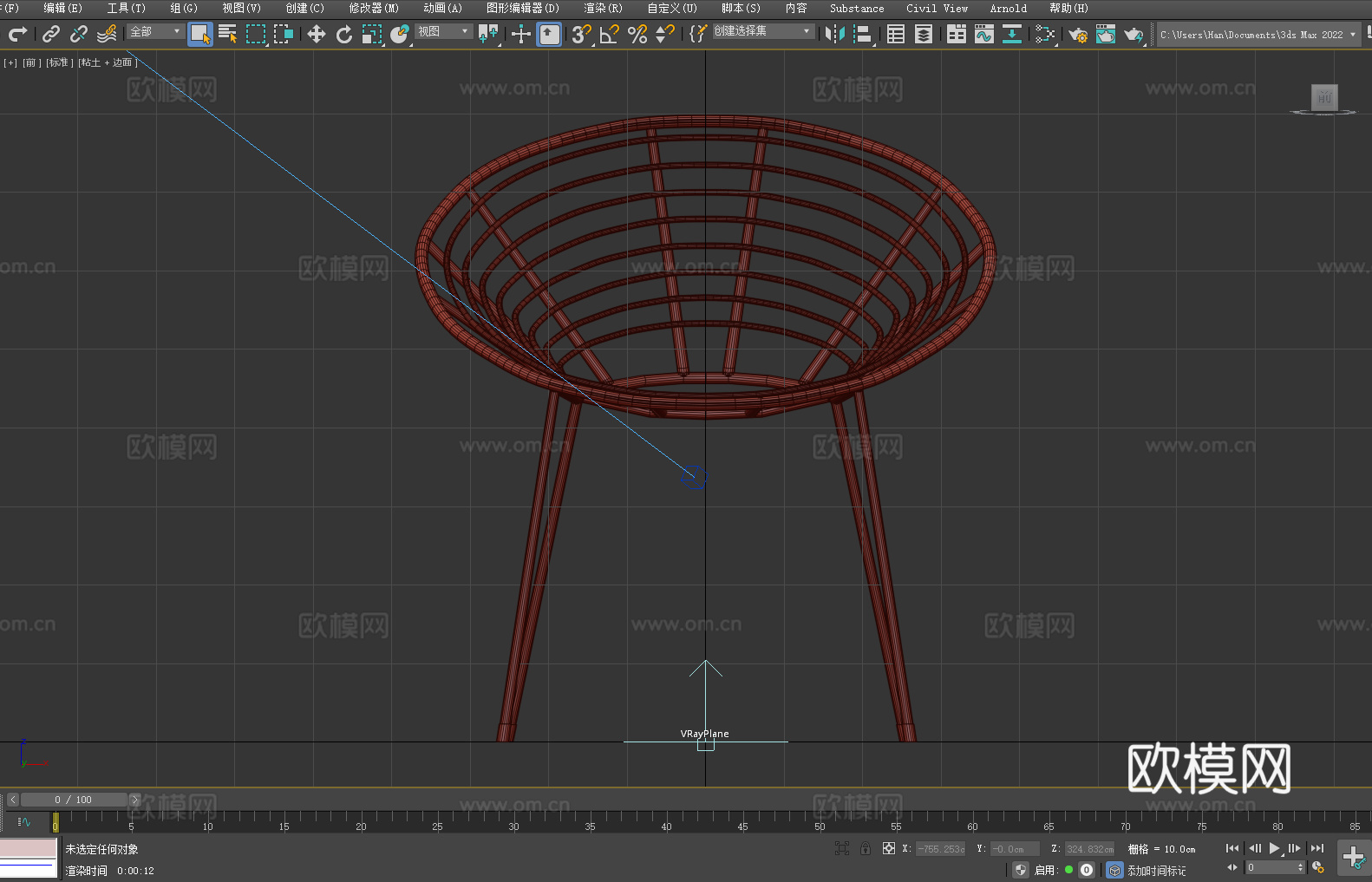The image size is (1372, 882).
Task: Open the 创建(C) menu
Action: pos(304,8)
